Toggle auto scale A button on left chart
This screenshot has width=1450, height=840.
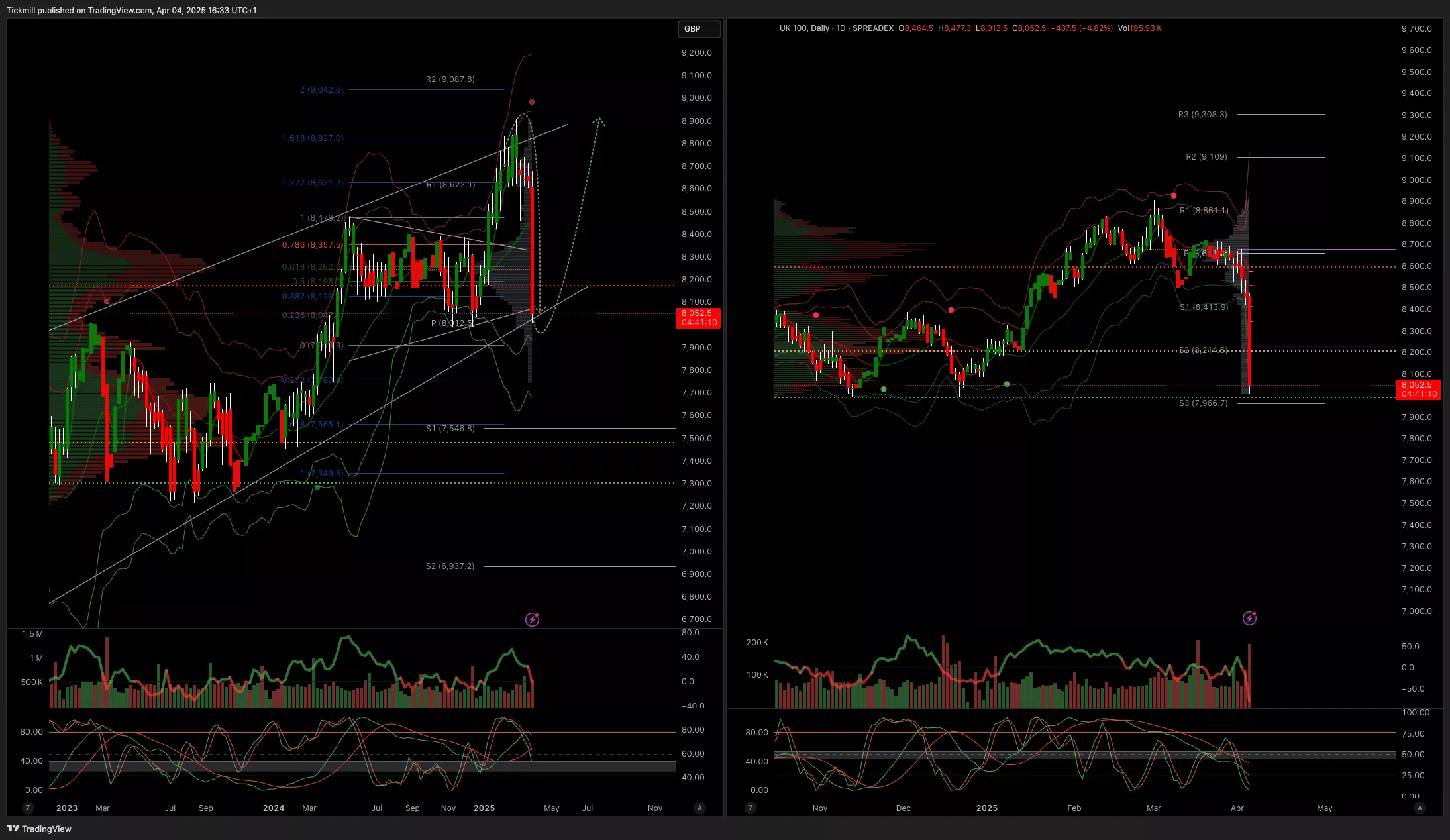[699, 808]
